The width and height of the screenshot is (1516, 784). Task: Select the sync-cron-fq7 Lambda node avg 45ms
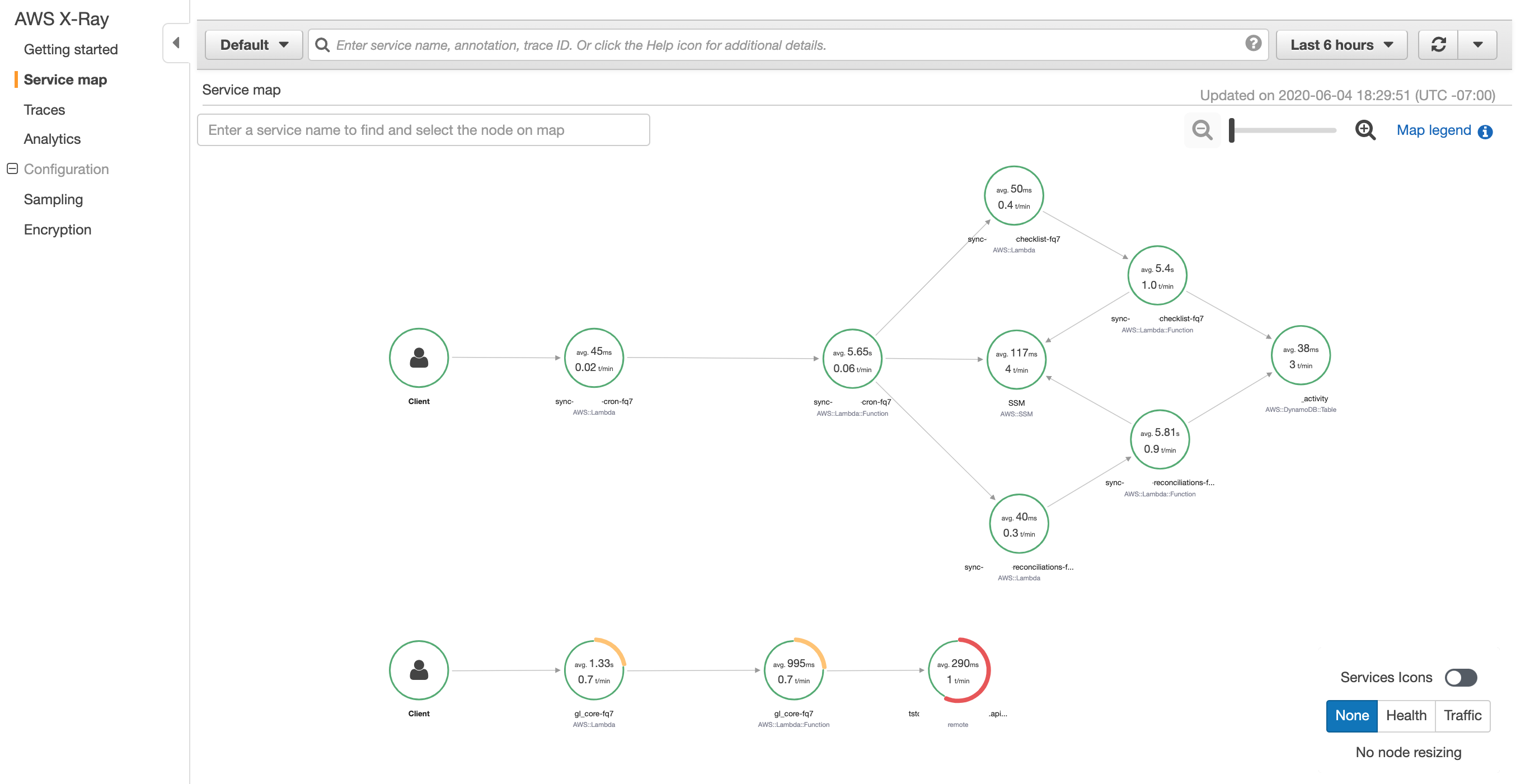pyautogui.click(x=594, y=358)
